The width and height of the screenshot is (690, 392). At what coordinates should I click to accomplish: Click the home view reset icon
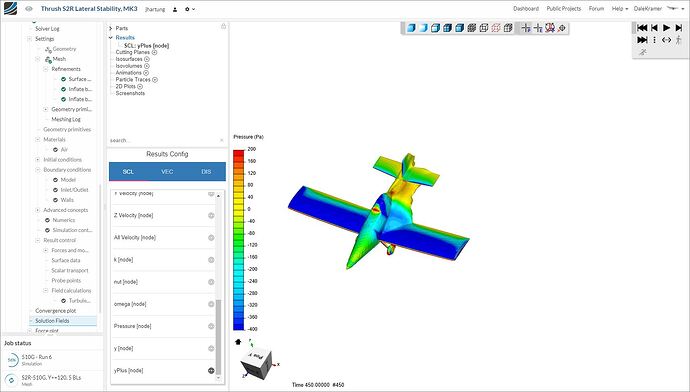tap(238, 341)
